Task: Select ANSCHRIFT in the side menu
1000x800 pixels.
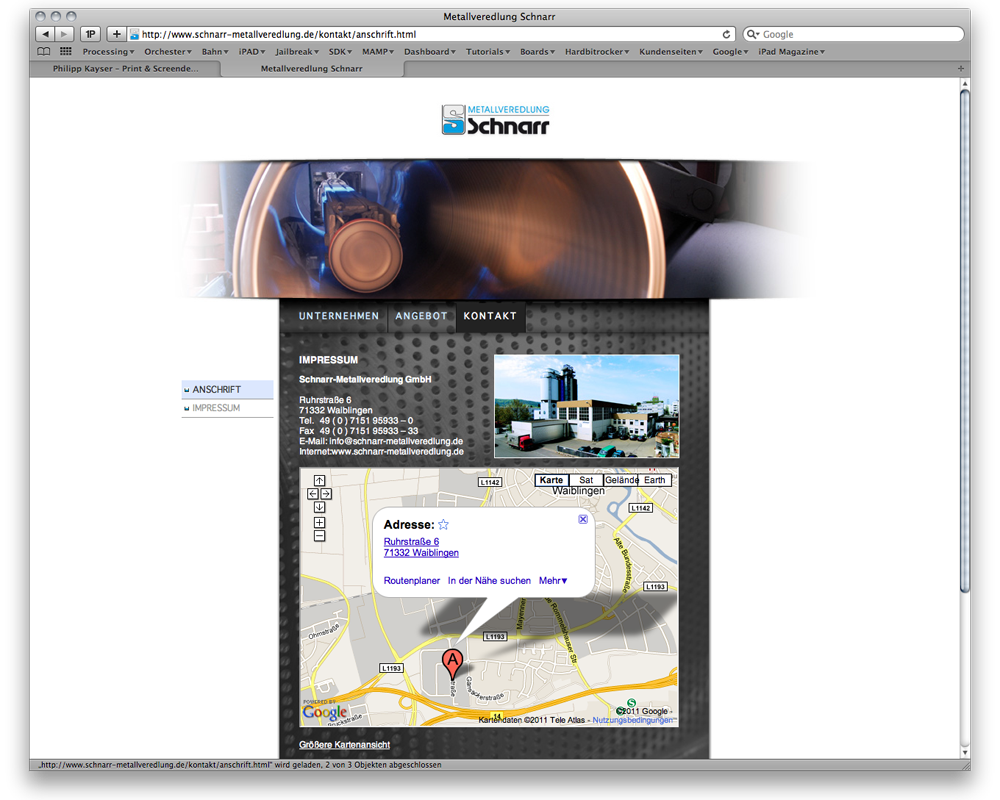Action: 228,389
